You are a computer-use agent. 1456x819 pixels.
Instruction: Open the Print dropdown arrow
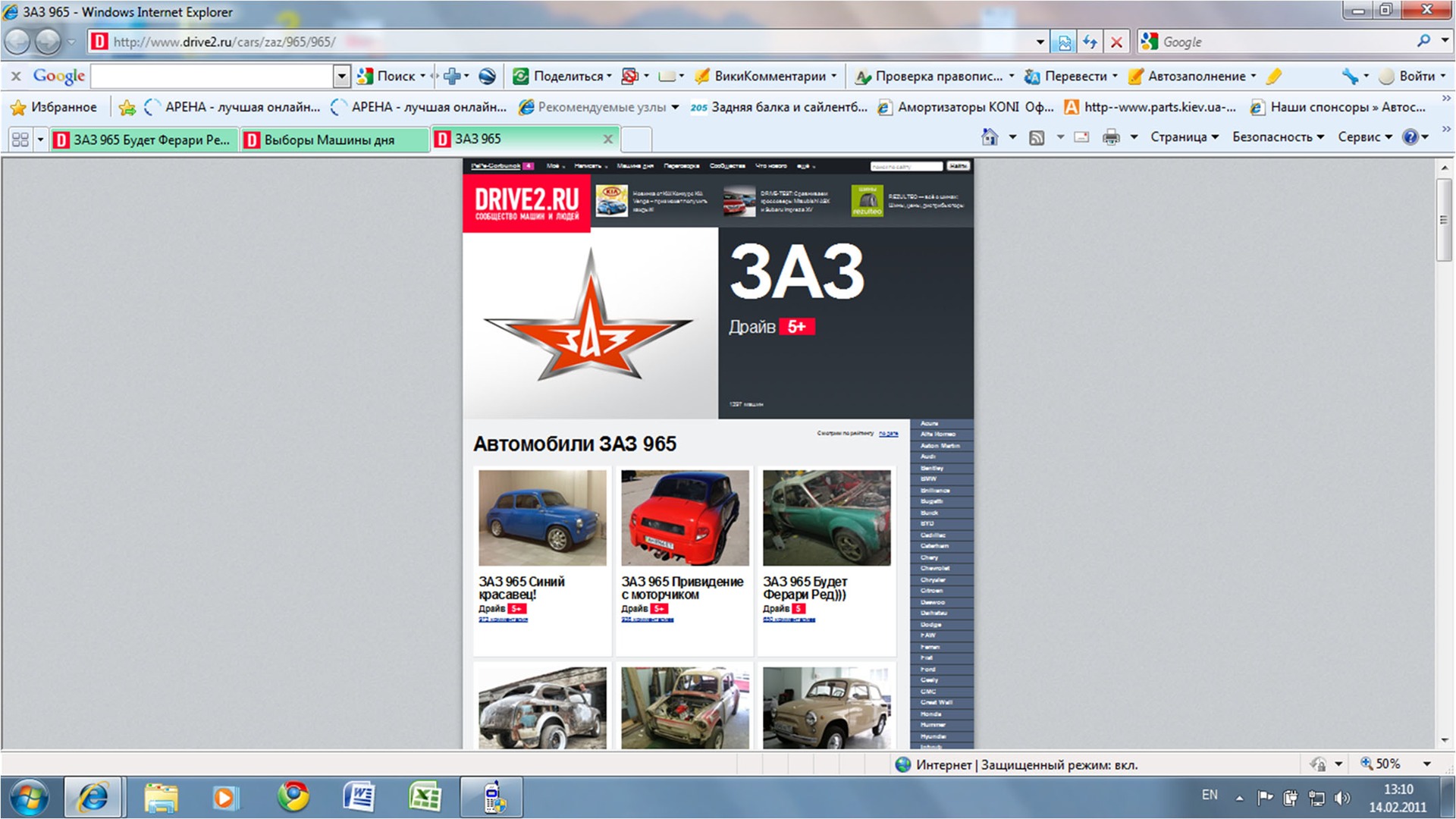pos(1134,137)
